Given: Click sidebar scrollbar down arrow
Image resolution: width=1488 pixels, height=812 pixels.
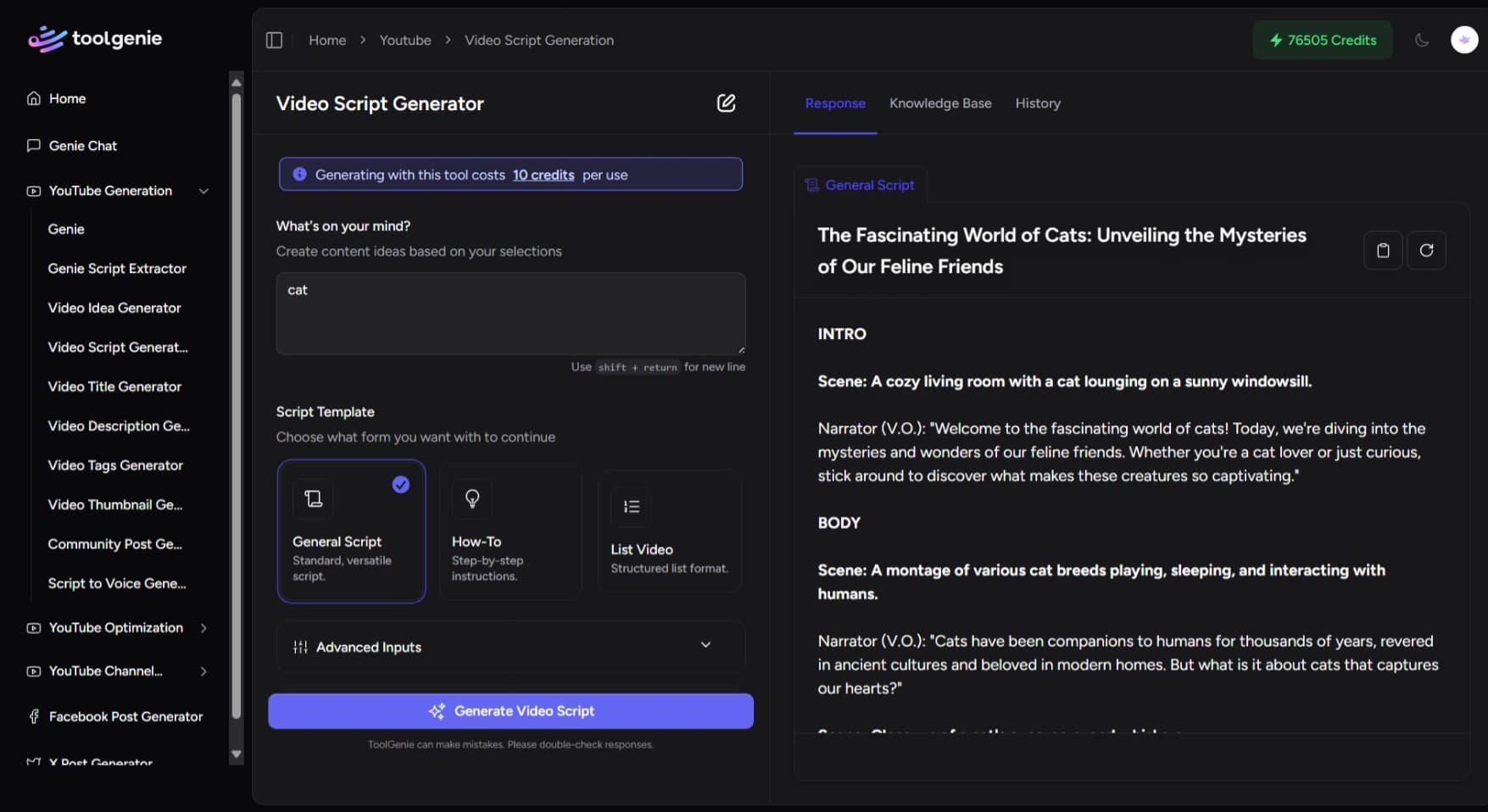Looking at the screenshot, I should (x=237, y=754).
